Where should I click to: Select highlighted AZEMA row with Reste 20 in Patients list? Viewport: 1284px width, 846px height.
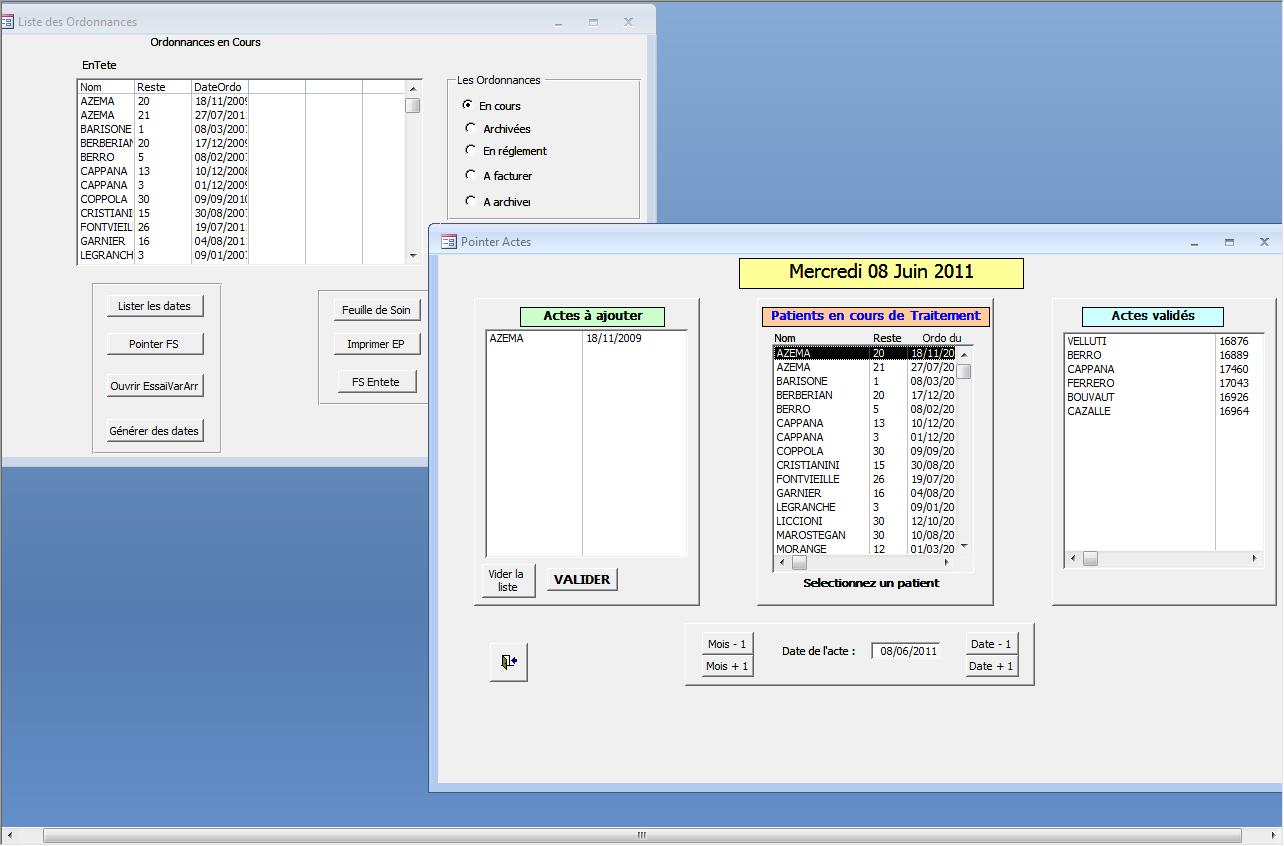pos(864,353)
